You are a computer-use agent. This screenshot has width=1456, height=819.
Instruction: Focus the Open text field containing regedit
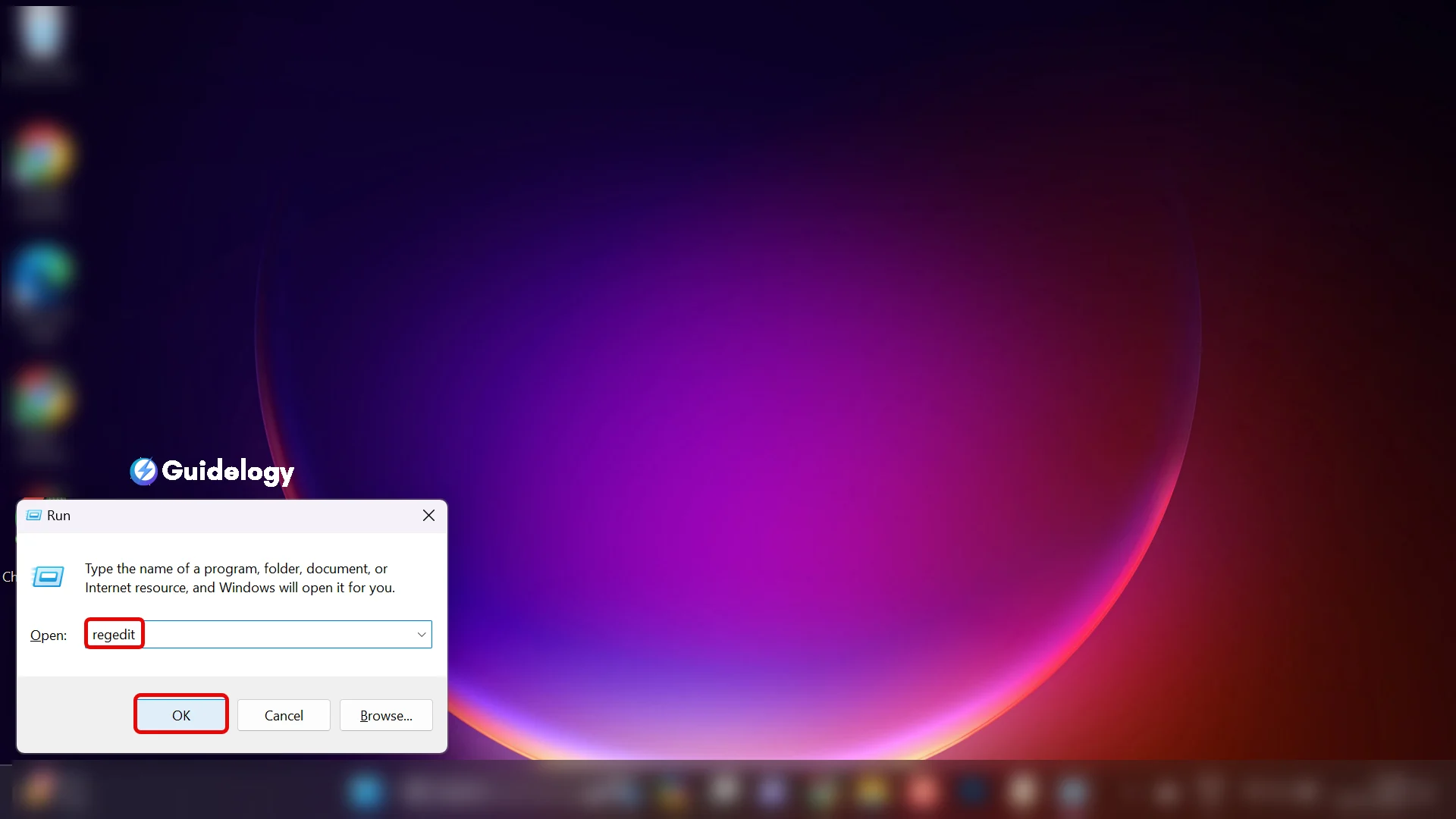pos(259,635)
